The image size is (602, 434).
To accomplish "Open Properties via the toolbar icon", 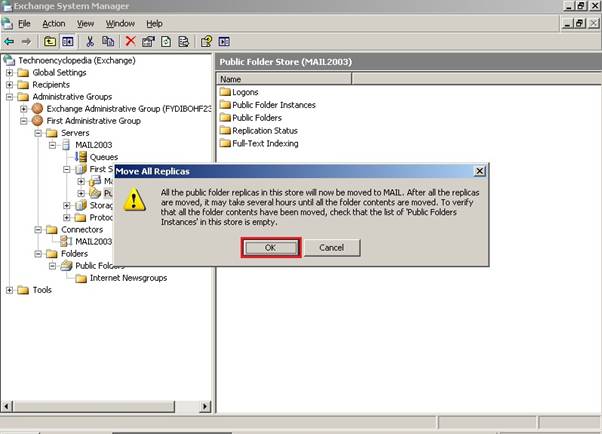I will (148, 41).
